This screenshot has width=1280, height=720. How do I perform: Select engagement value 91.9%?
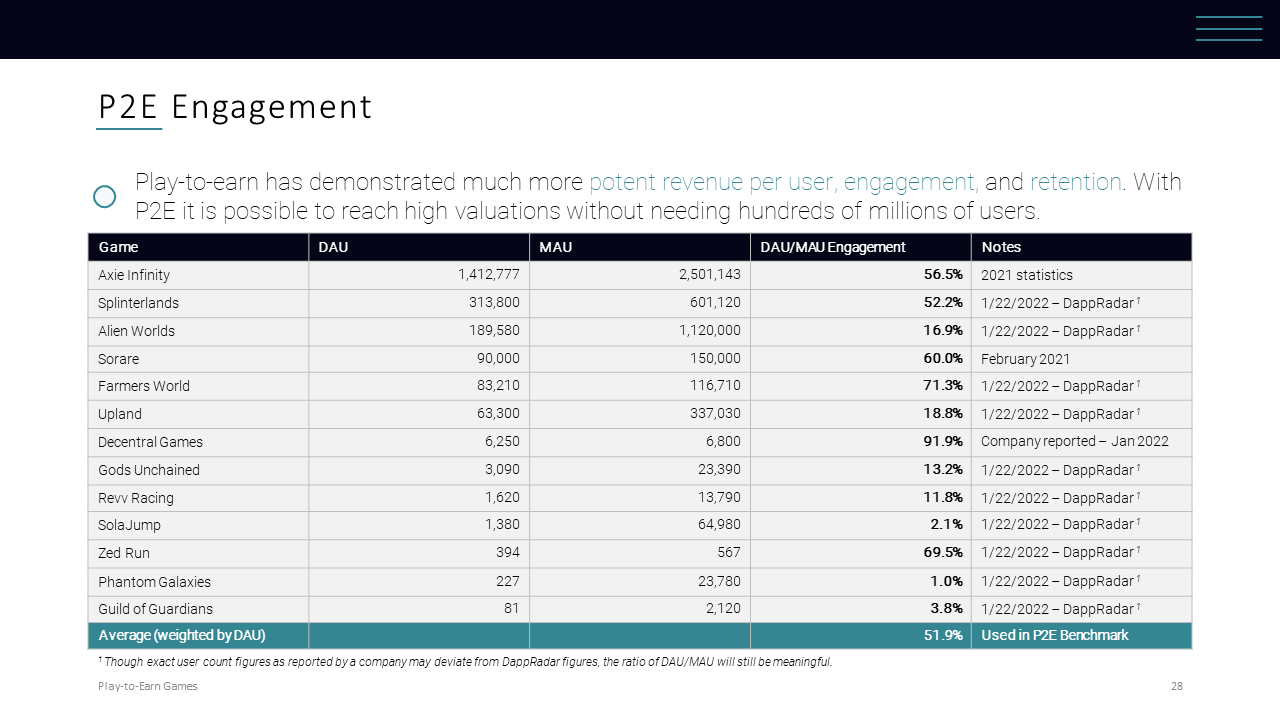point(943,442)
